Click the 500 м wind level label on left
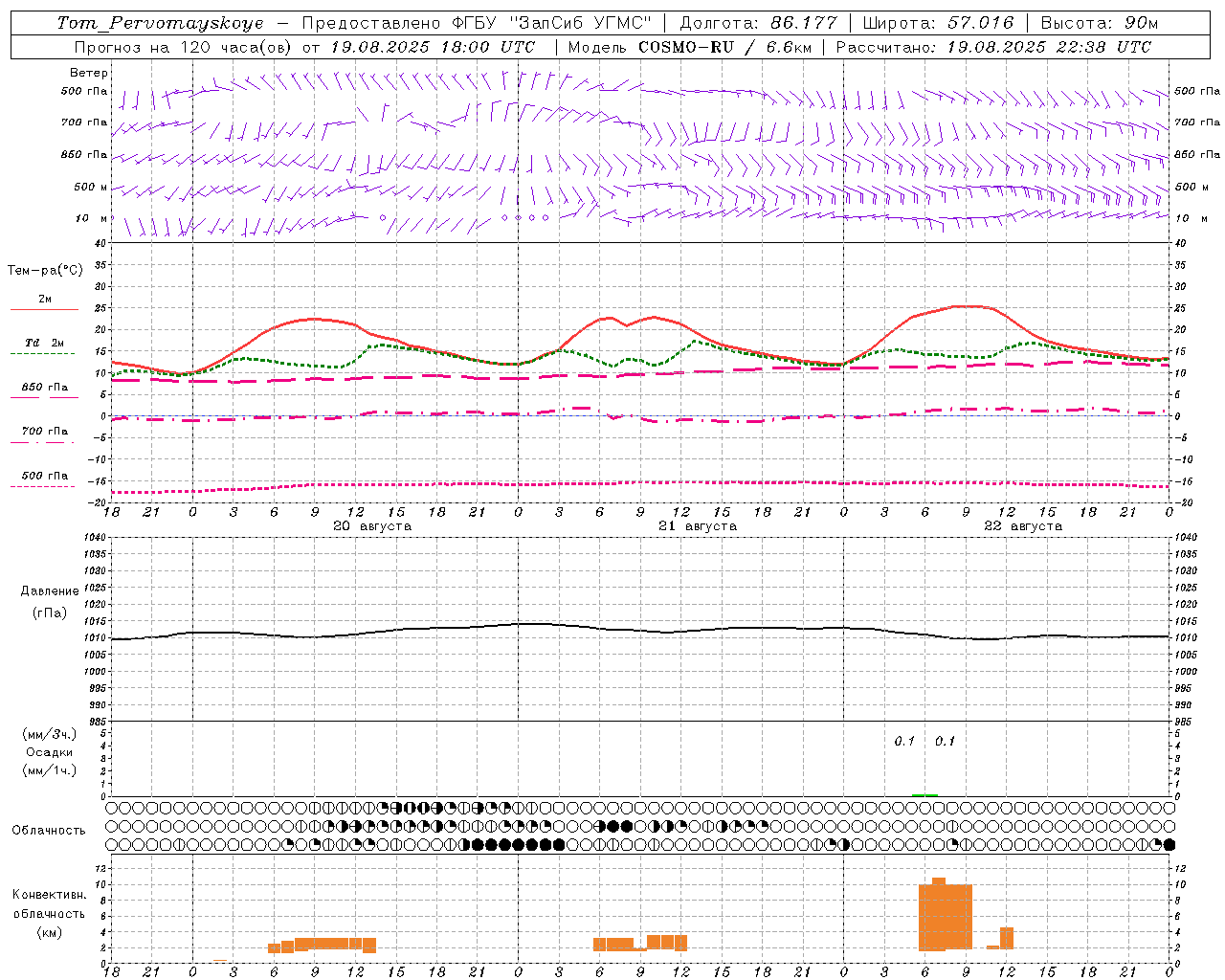Screen dimensions: 1225x980 [x=92, y=188]
